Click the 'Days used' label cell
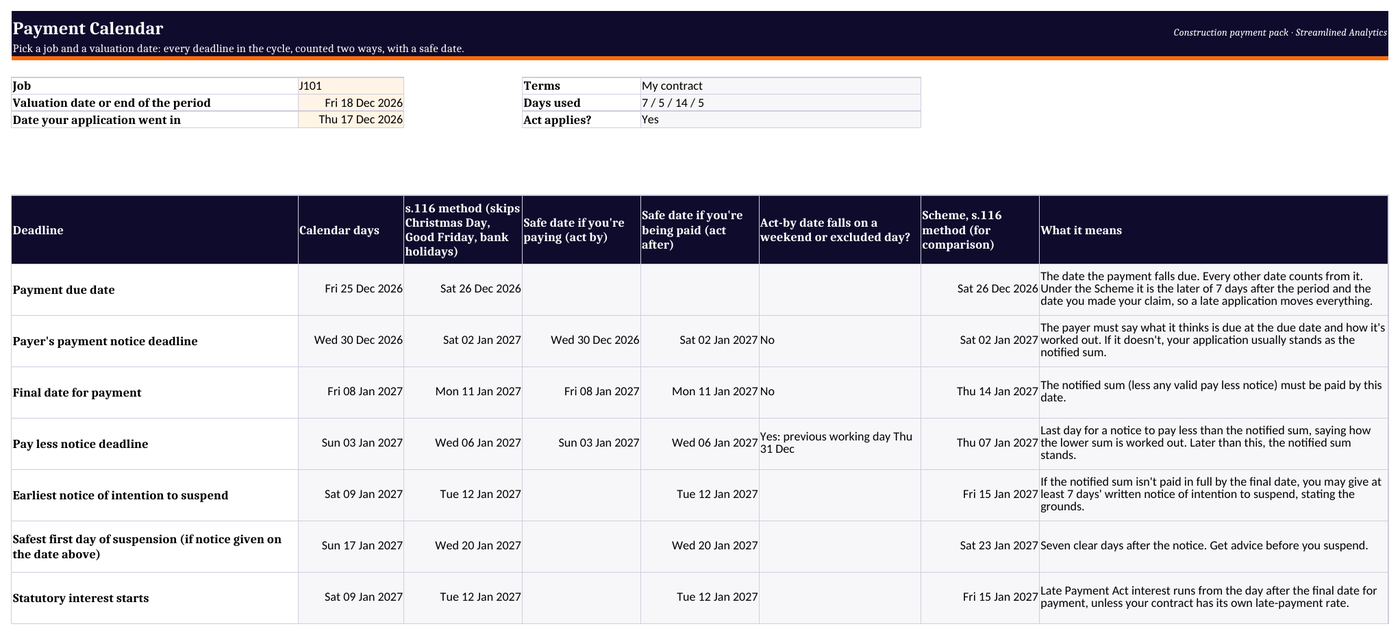The width and height of the screenshot is (1400, 635). (x=581, y=103)
